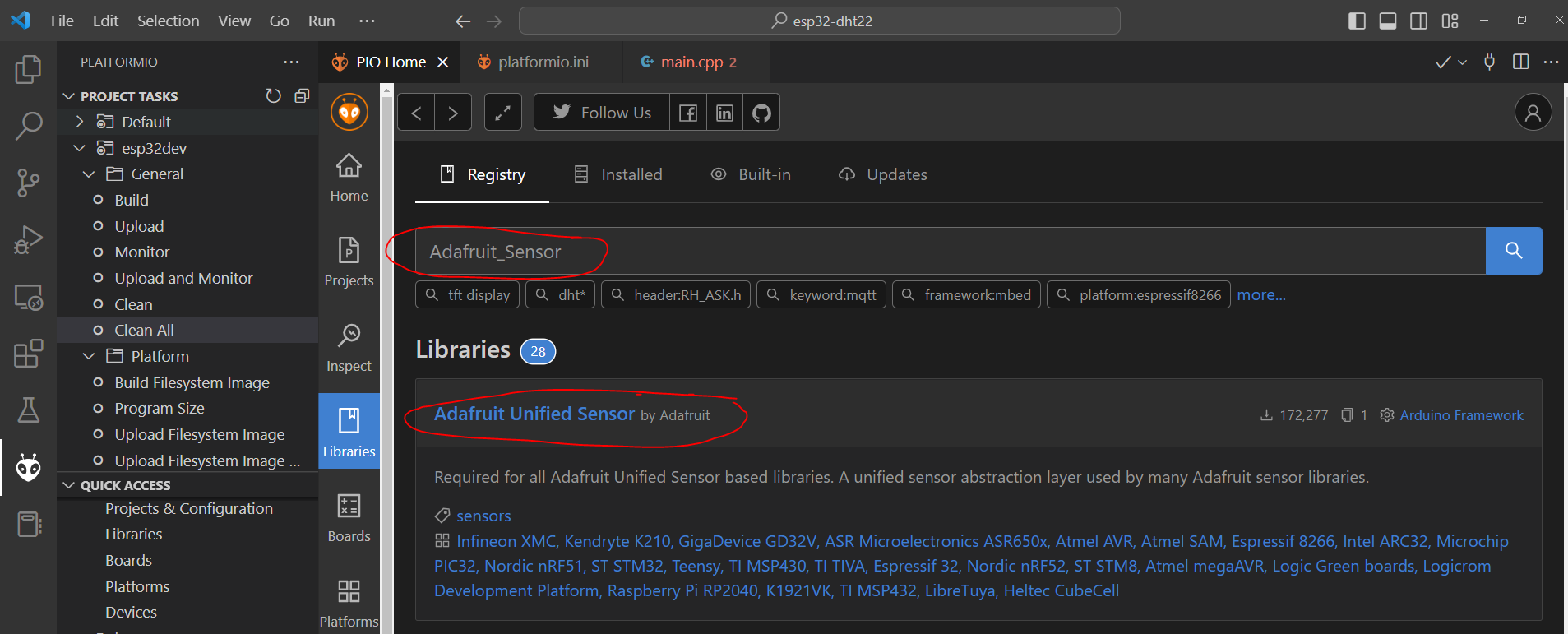Select the PlatformIO alien icon in activity bar
Image resolution: width=1568 pixels, height=634 pixels.
click(x=28, y=467)
